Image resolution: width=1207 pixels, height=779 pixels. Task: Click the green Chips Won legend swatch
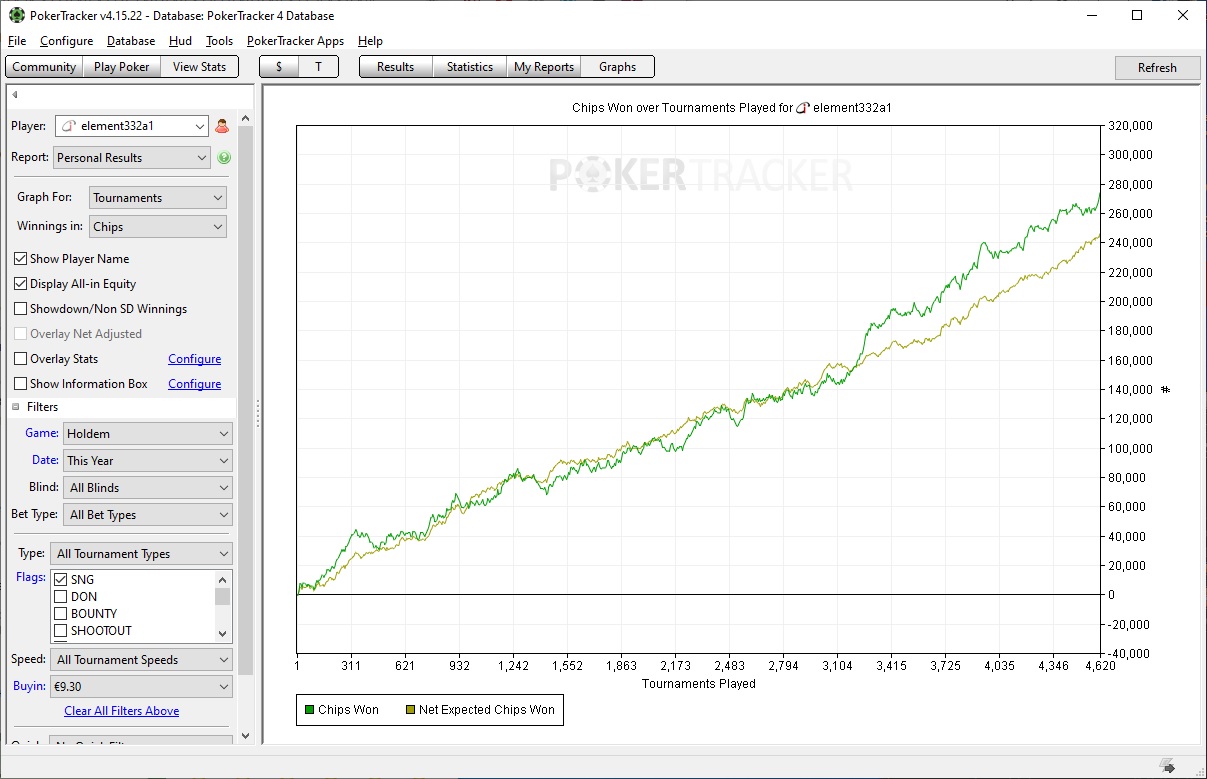[x=309, y=710]
